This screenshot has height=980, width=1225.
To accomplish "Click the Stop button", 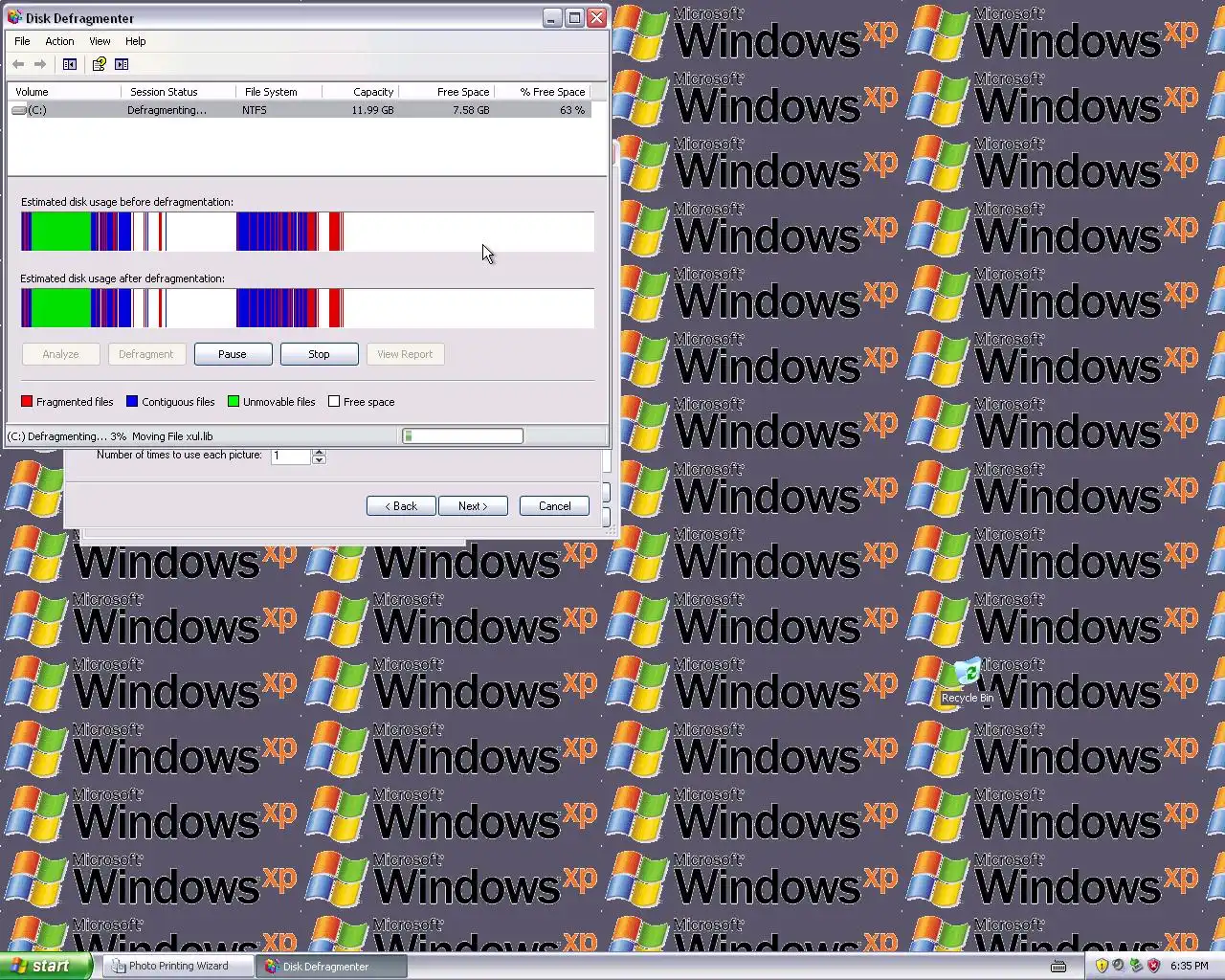I will (x=319, y=354).
